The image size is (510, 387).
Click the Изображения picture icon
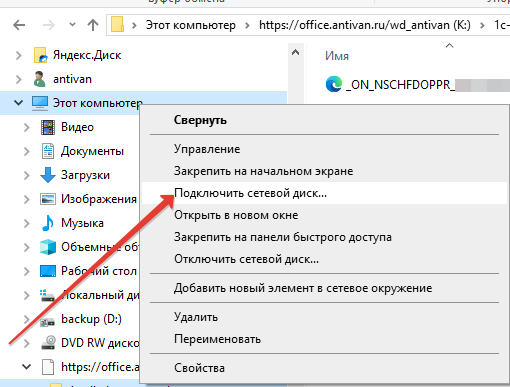(x=48, y=199)
